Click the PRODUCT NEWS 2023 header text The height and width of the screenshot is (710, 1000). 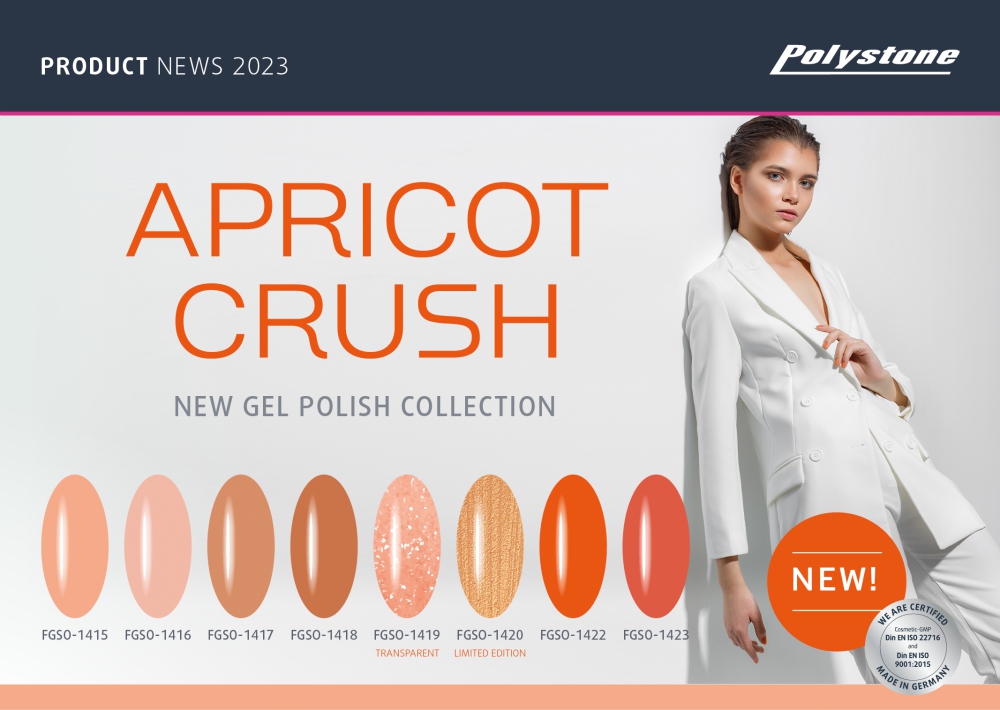click(x=165, y=66)
